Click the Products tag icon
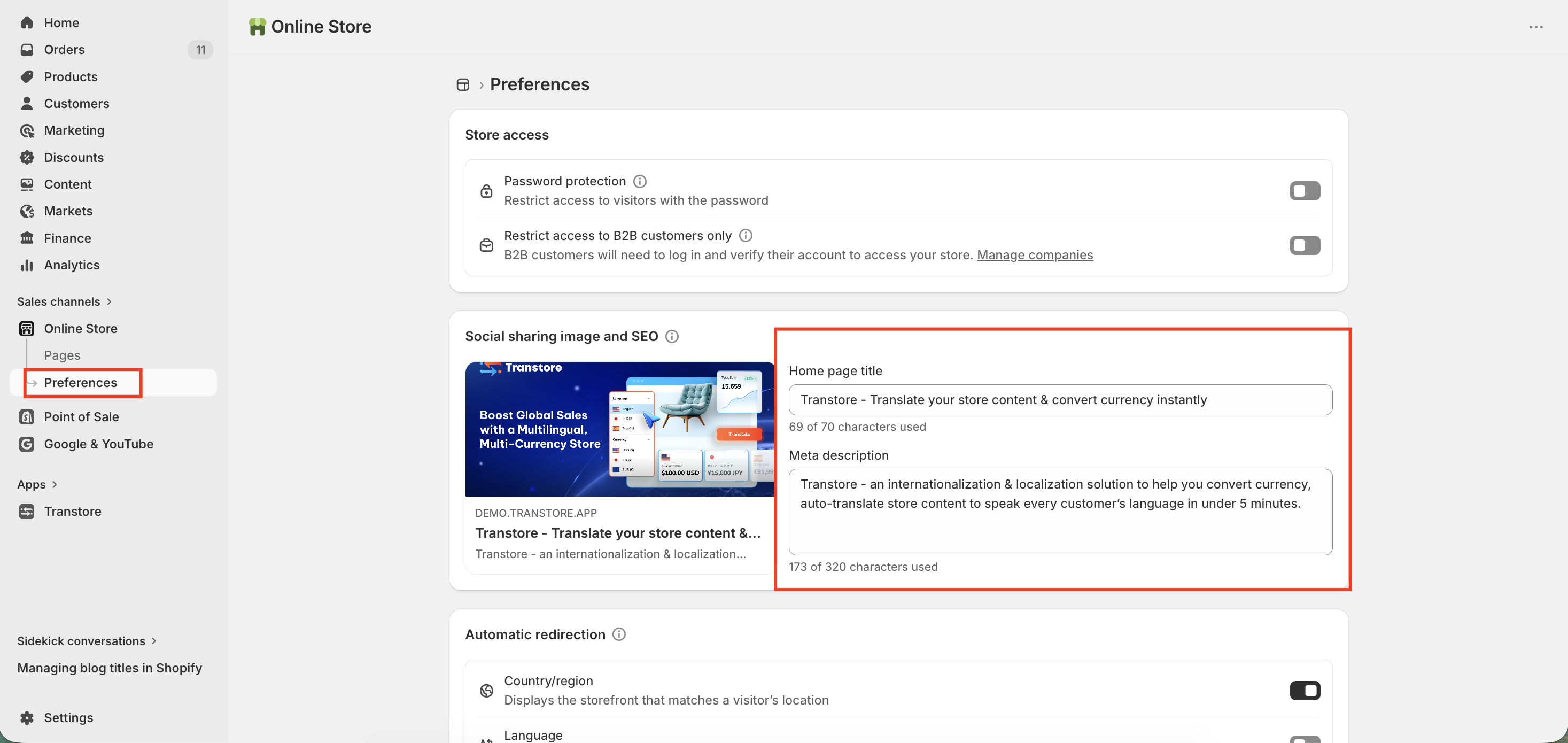Image resolution: width=1568 pixels, height=743 pixels. click(x=27, y=77)
